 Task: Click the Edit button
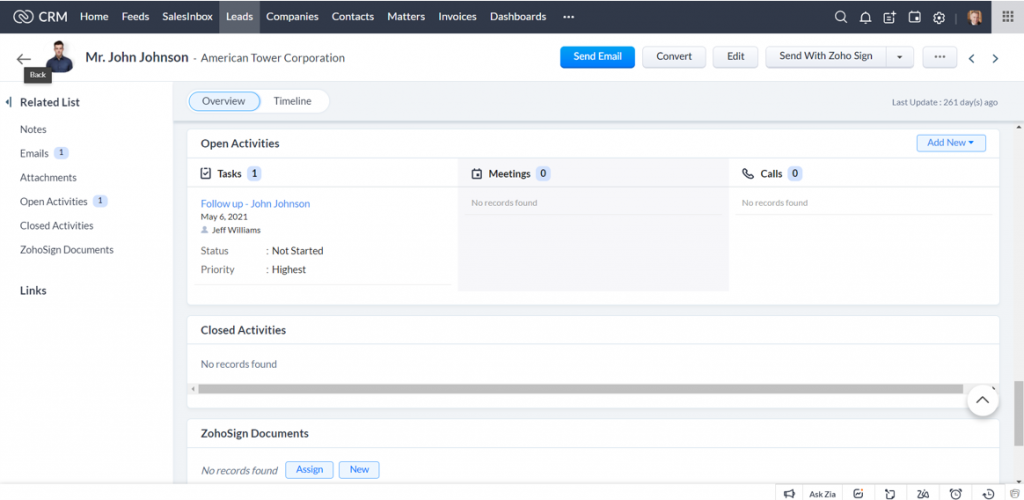(x=735, y=57)
